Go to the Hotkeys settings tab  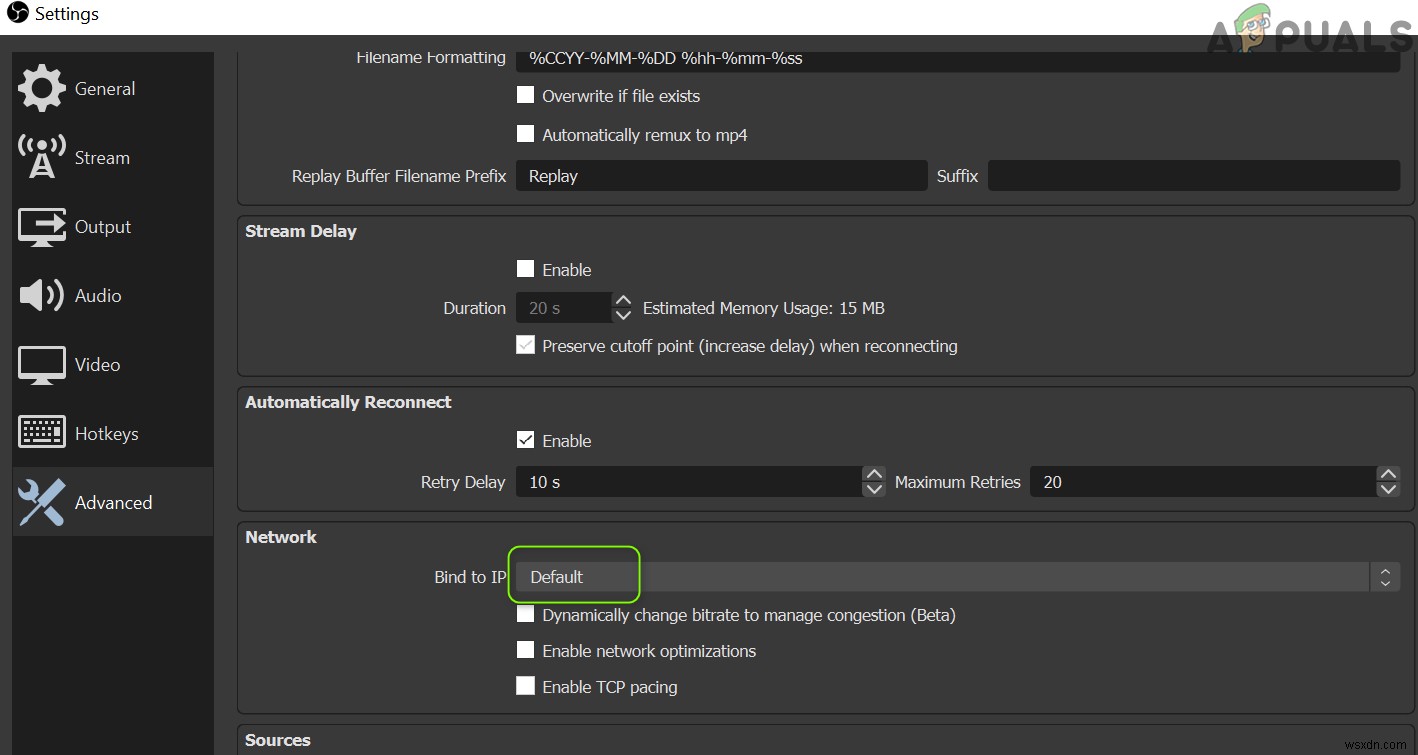106,434
